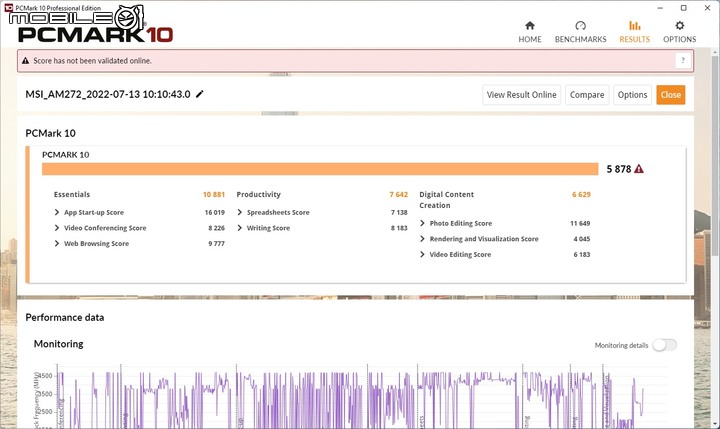720x429 pixels.
Task: Expand Spreadsheets Score
Action: (240, 212)
